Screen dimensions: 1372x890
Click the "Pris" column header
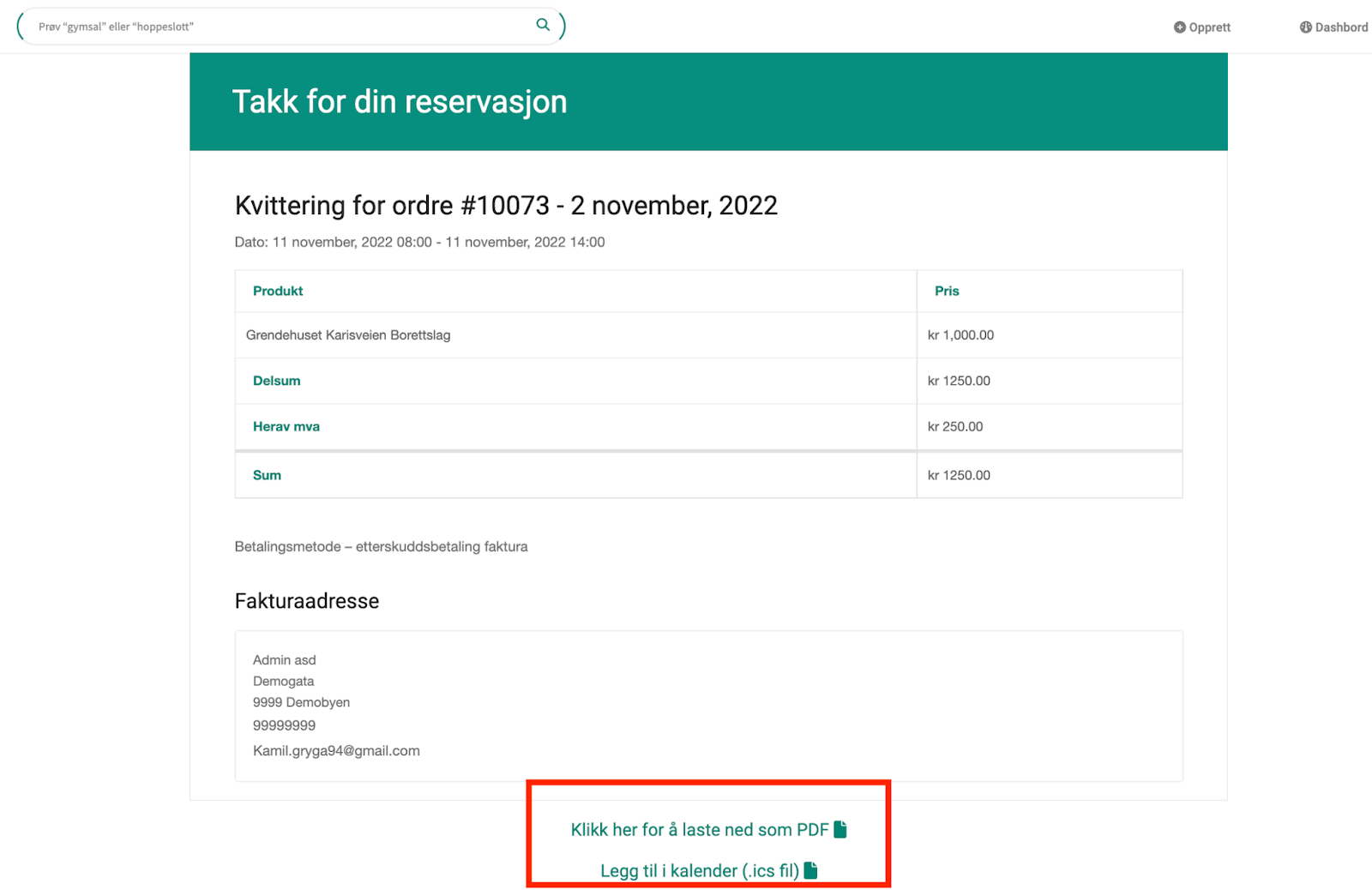(x=947, y=292)
